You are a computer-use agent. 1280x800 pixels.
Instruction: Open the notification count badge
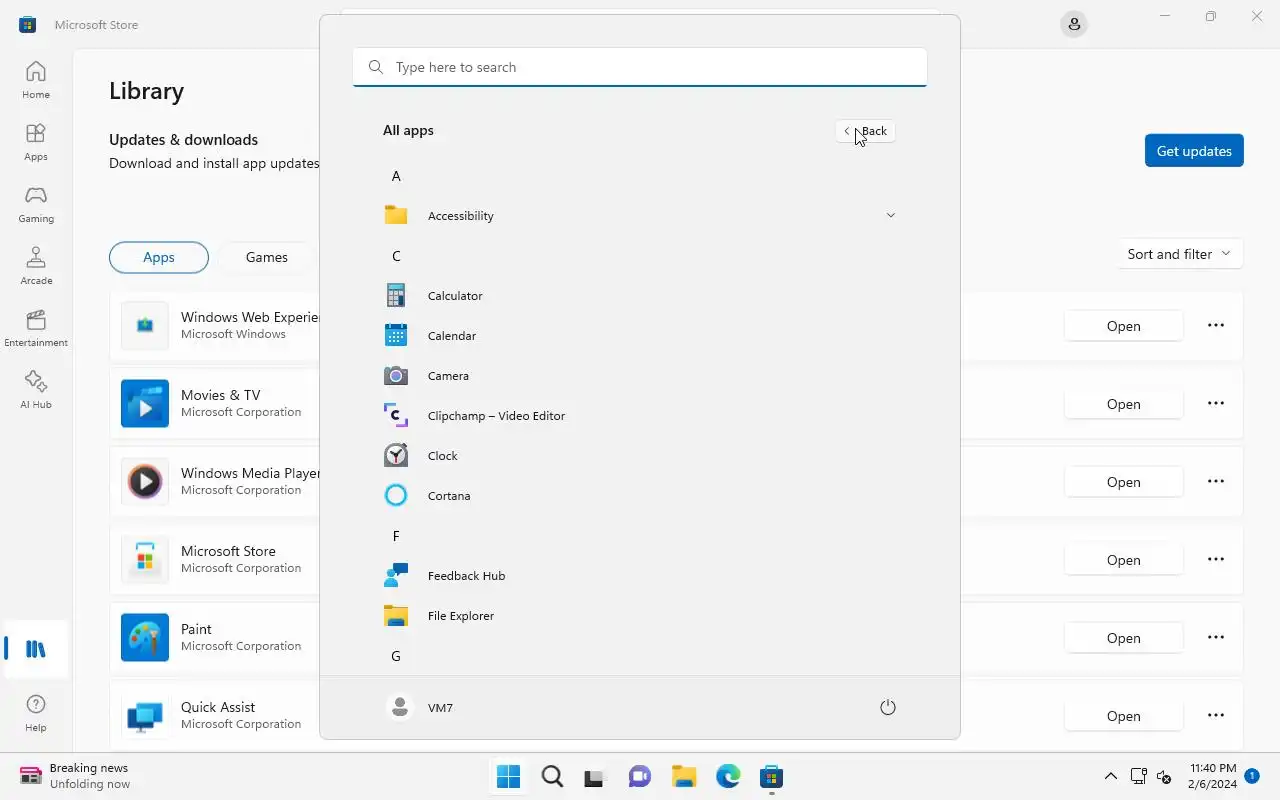coord(1252,776)
